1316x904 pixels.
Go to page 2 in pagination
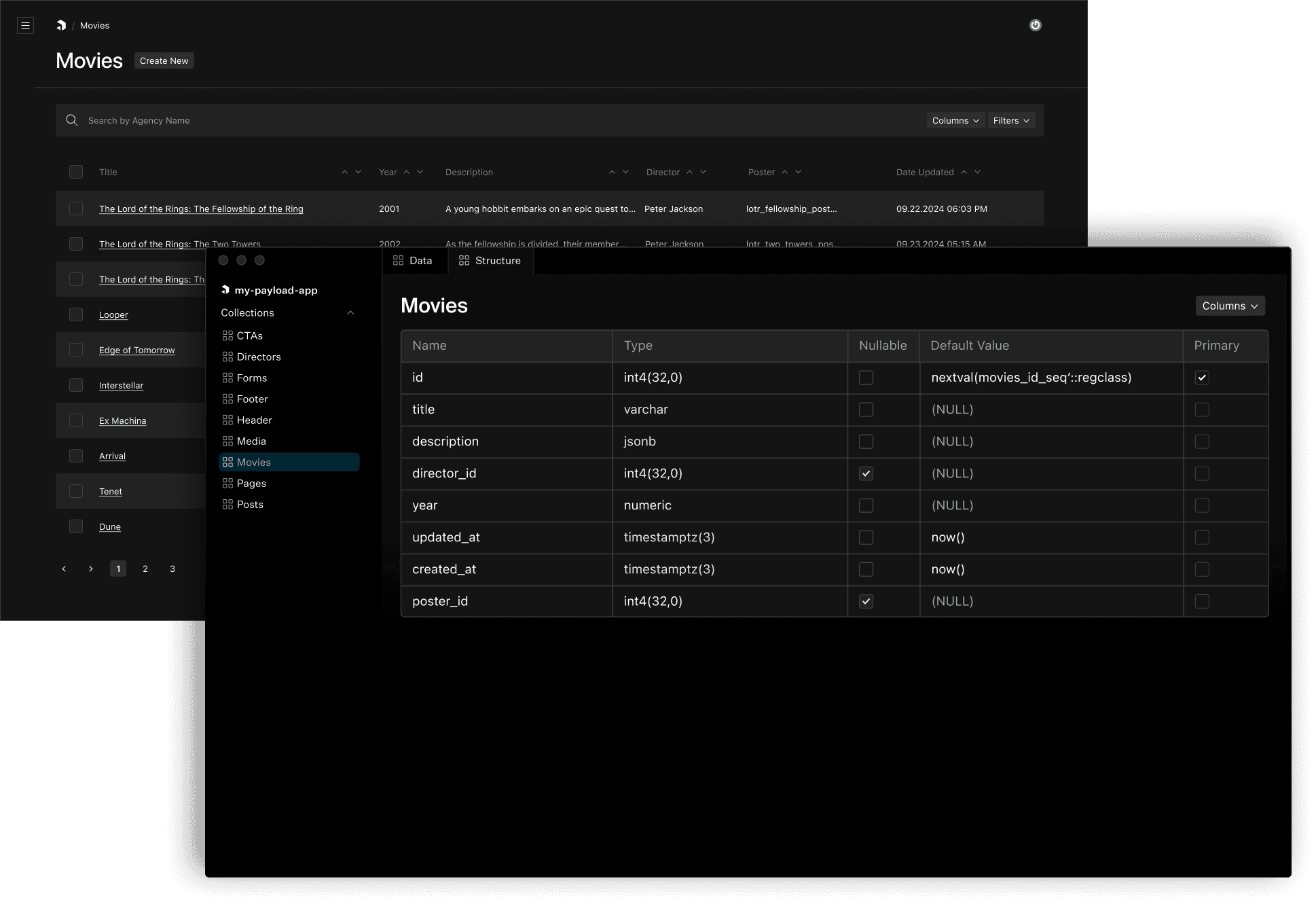(x=145, y=568)
